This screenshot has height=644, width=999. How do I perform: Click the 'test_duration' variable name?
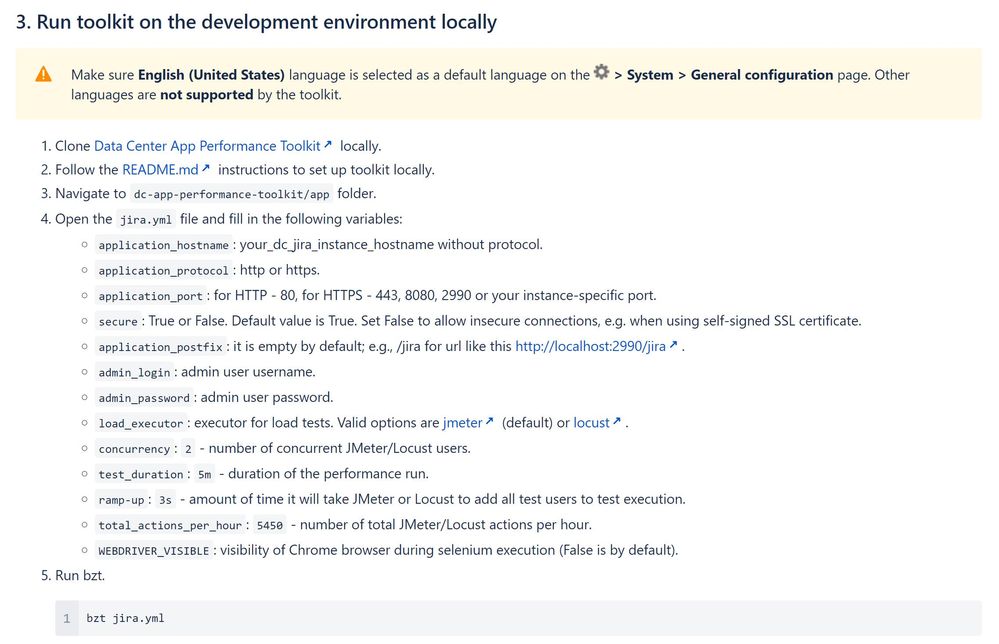(141, 475)
